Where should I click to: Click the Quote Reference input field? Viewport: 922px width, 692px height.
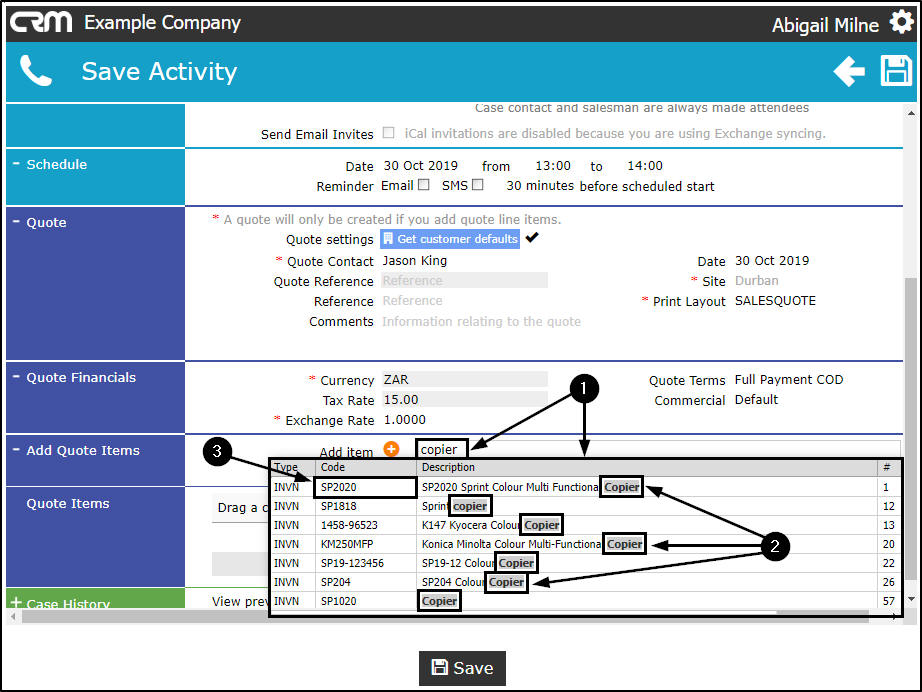pyautogui.click(x=465, y=280)
